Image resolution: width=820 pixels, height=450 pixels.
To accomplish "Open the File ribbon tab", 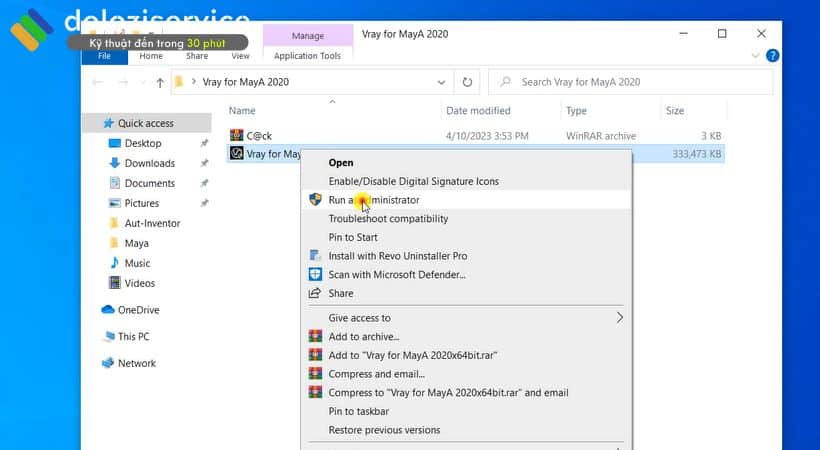I will [x=104, y=56].
